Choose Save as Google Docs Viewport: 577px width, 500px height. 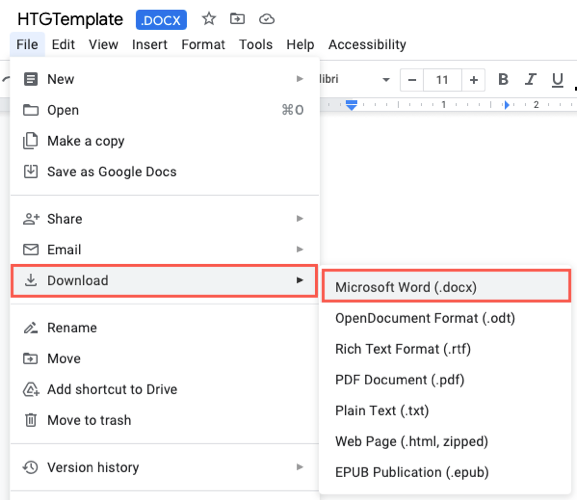coord(164,172)
